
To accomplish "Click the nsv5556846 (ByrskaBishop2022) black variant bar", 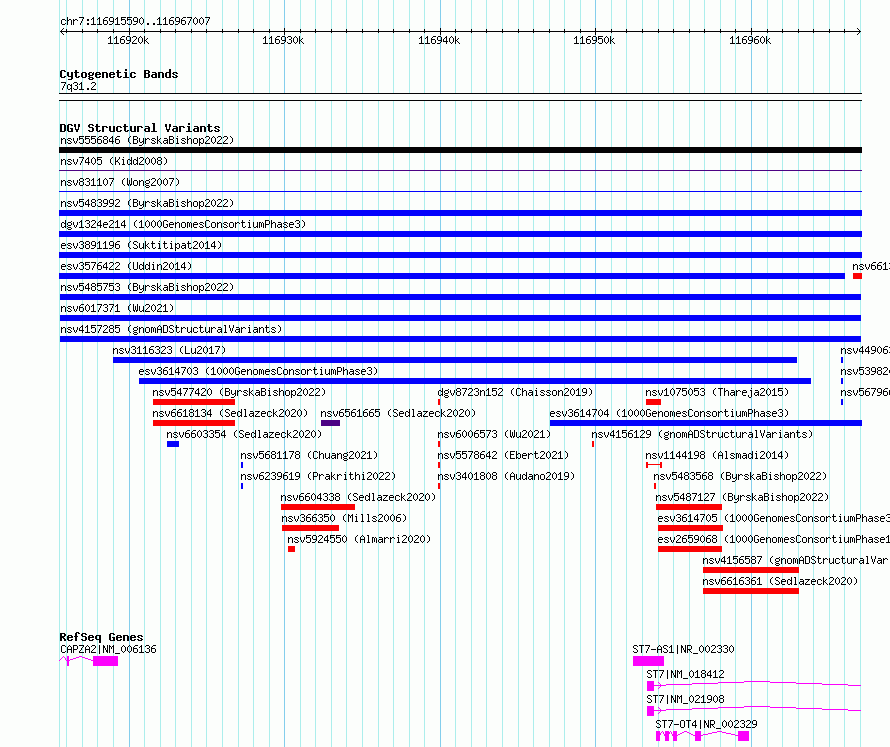I will point(460,150).
